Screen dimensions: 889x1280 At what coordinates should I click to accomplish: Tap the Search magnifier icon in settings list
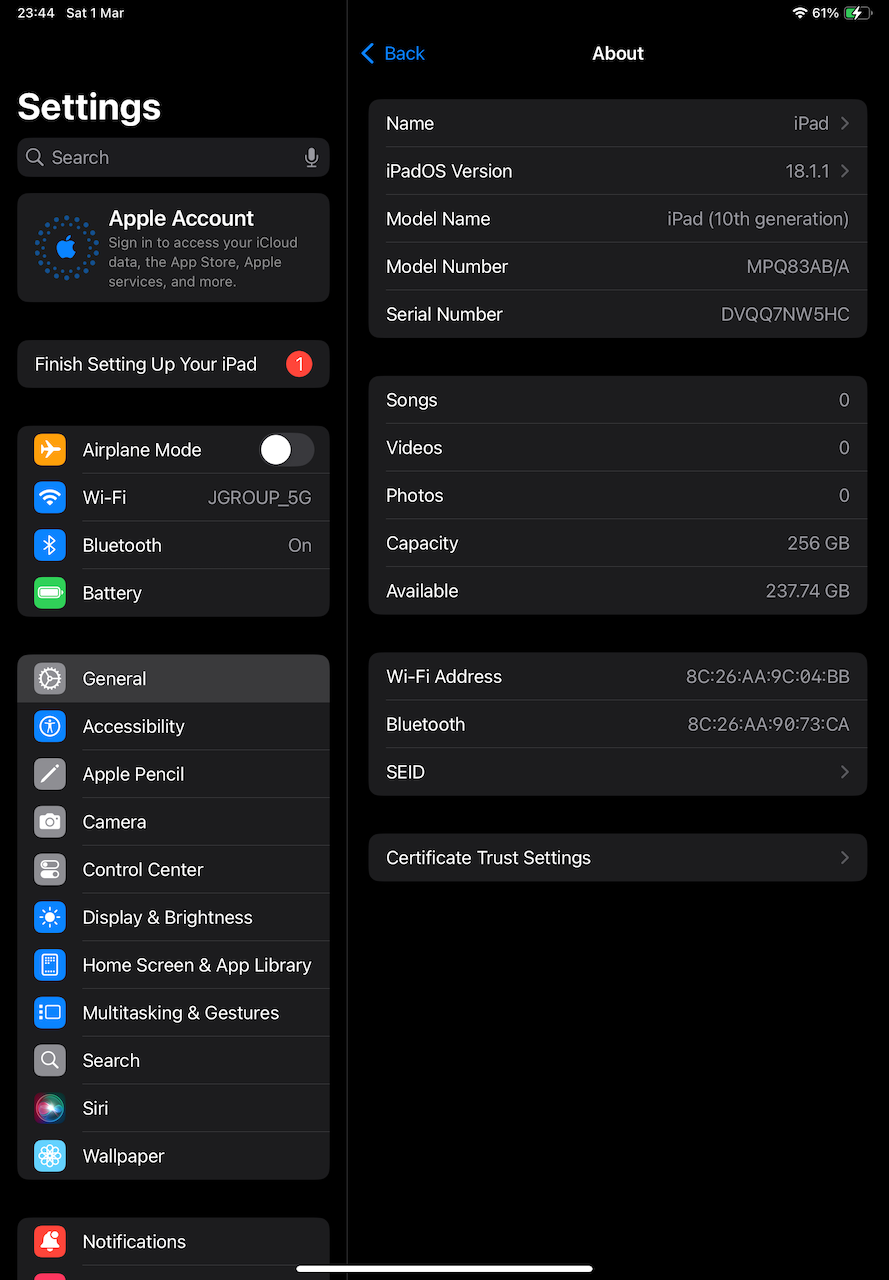[x=50, y=1060]
